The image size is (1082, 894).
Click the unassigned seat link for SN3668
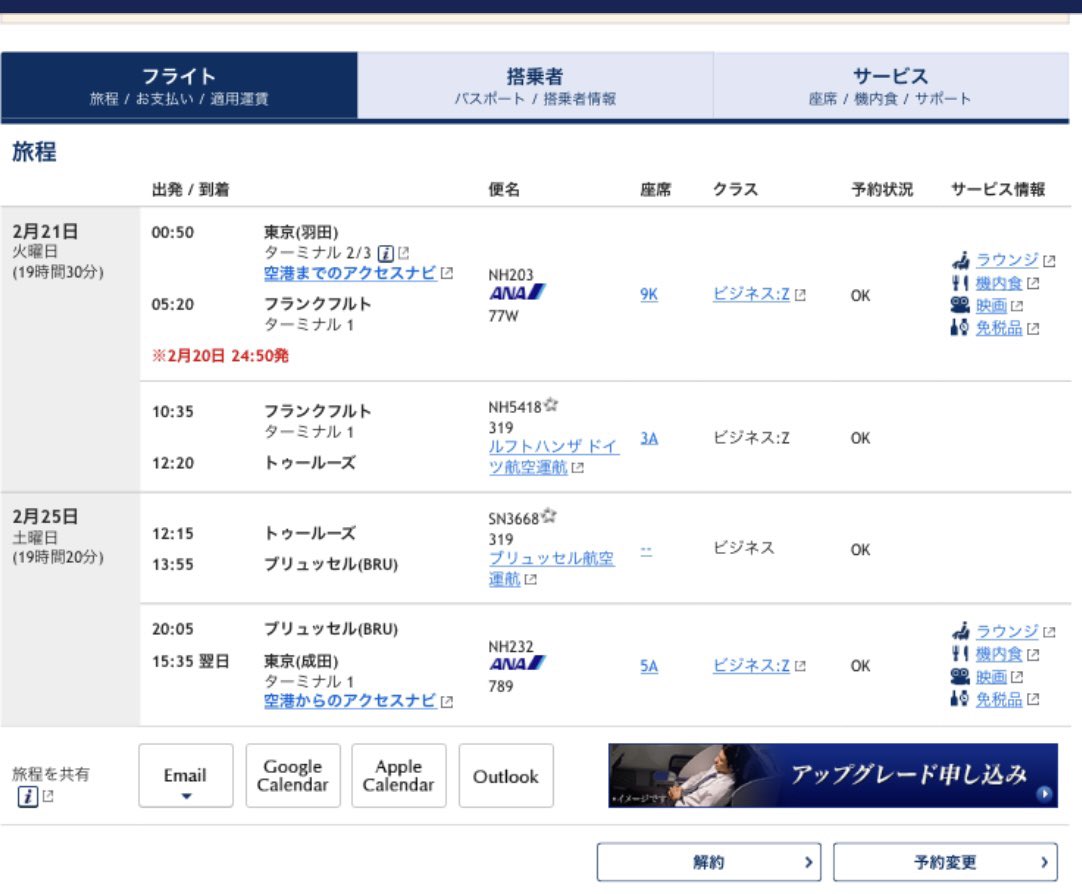(x=646, y=551)
